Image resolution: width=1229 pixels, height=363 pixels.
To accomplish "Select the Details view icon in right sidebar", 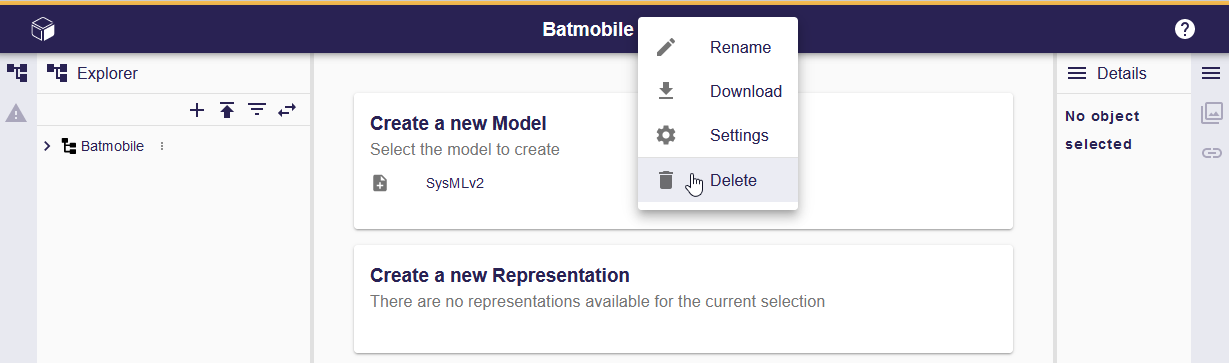I will tap(1211, 73).
